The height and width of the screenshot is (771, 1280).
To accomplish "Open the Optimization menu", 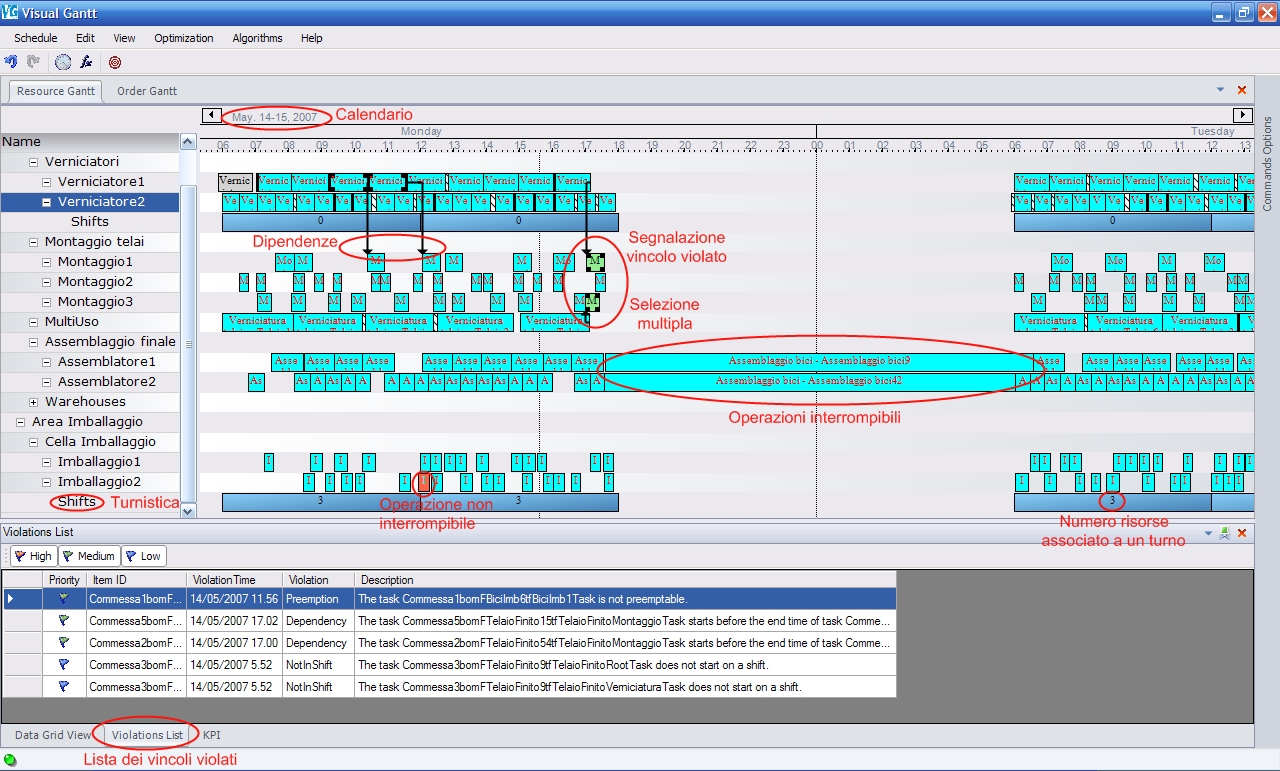I will point(184,38).
